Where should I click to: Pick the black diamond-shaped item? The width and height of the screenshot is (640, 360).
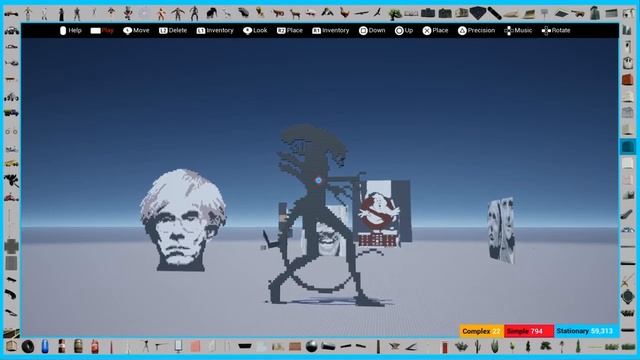click(478, 13)
